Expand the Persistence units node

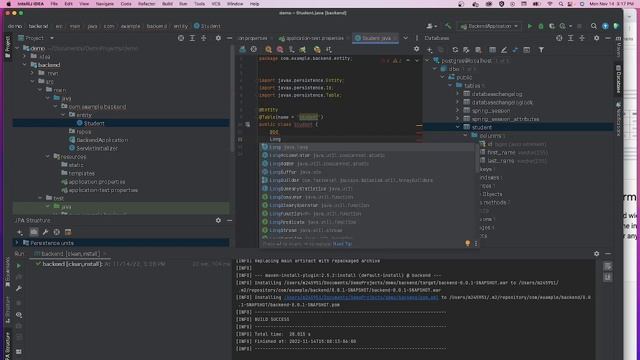coord(17,243)
